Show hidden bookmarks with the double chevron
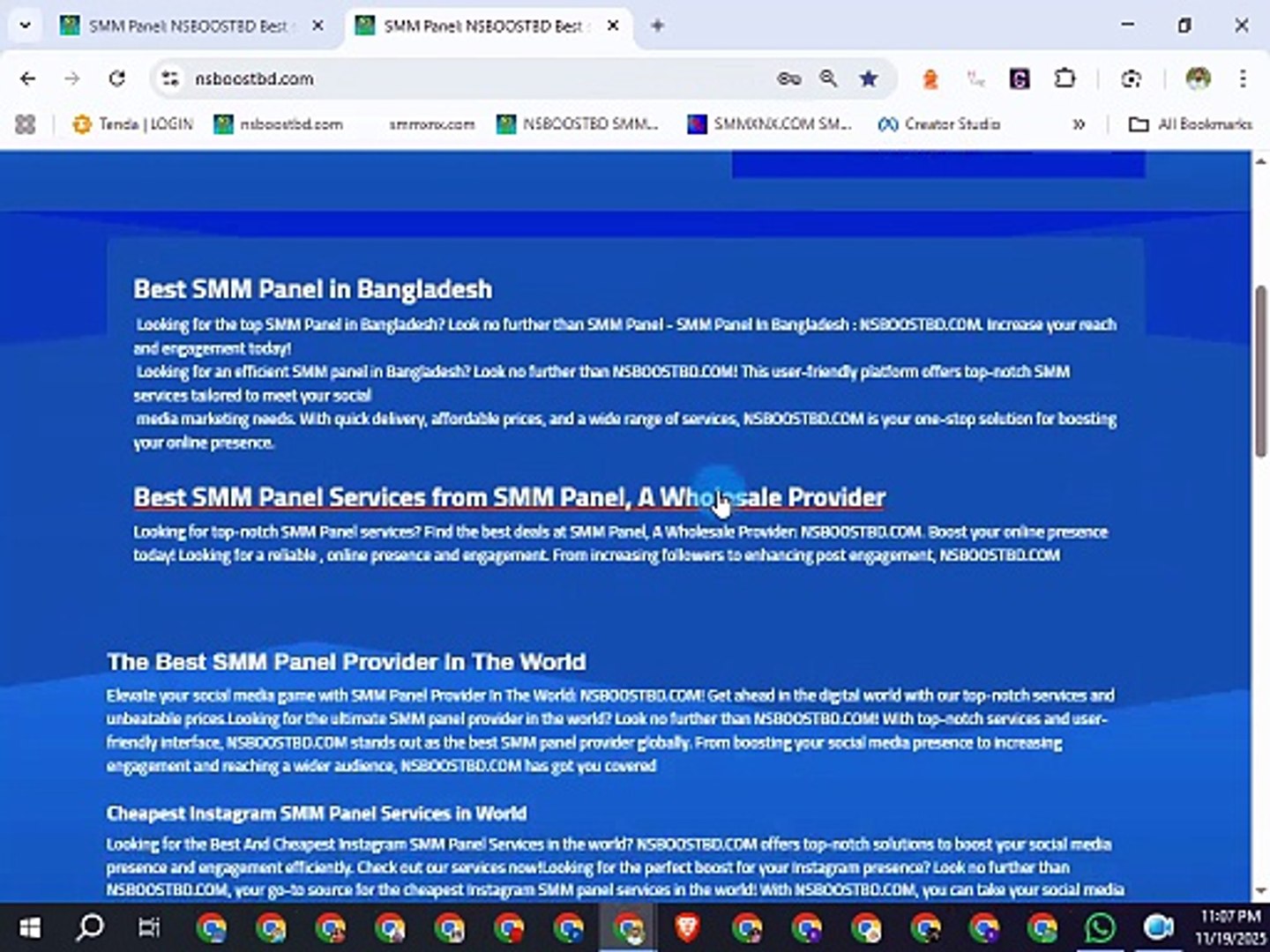This screenshot has height=952, width=1270. pos(1078,124)
